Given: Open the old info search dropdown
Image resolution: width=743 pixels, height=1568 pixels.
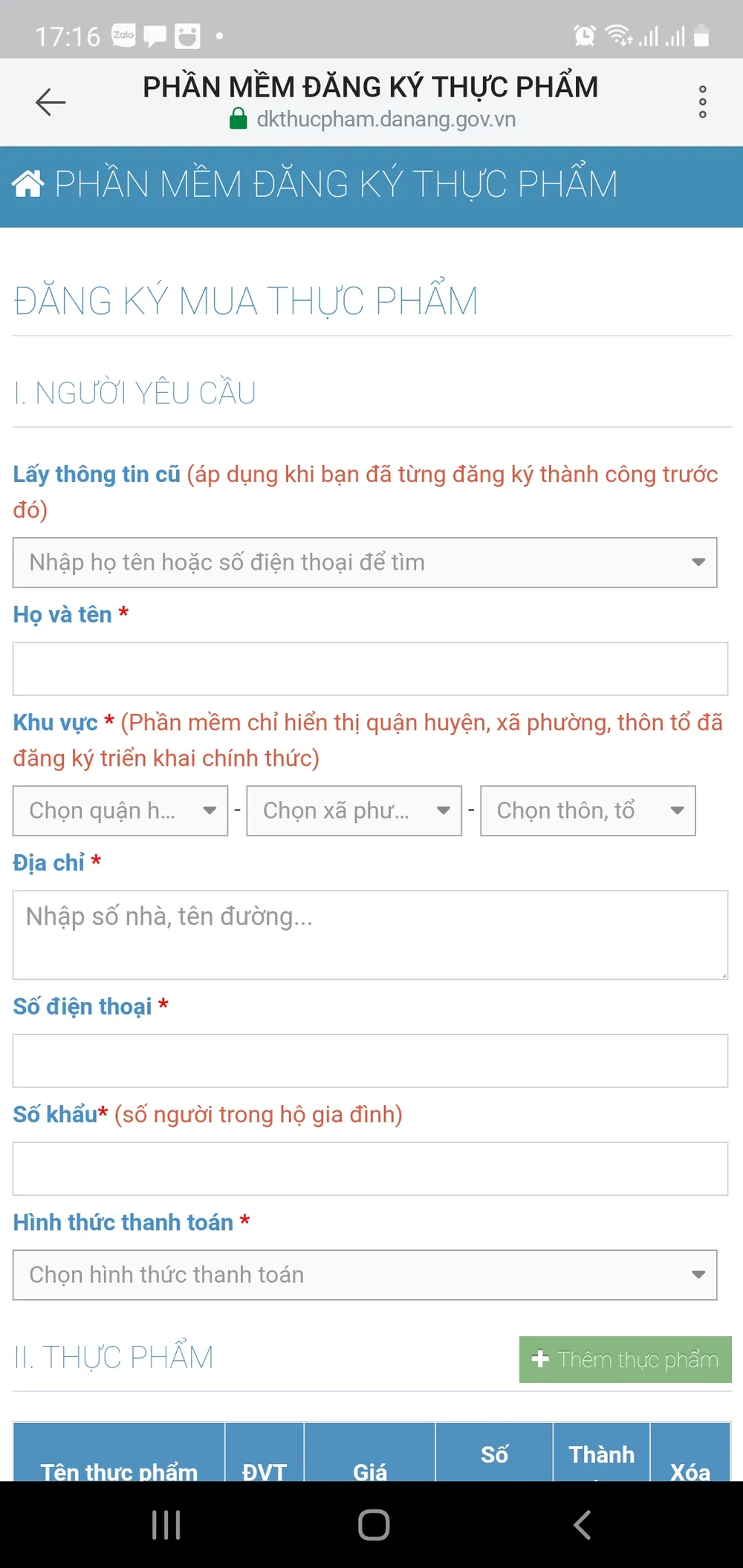Looking at the screenshot, I should click(365, 562).
